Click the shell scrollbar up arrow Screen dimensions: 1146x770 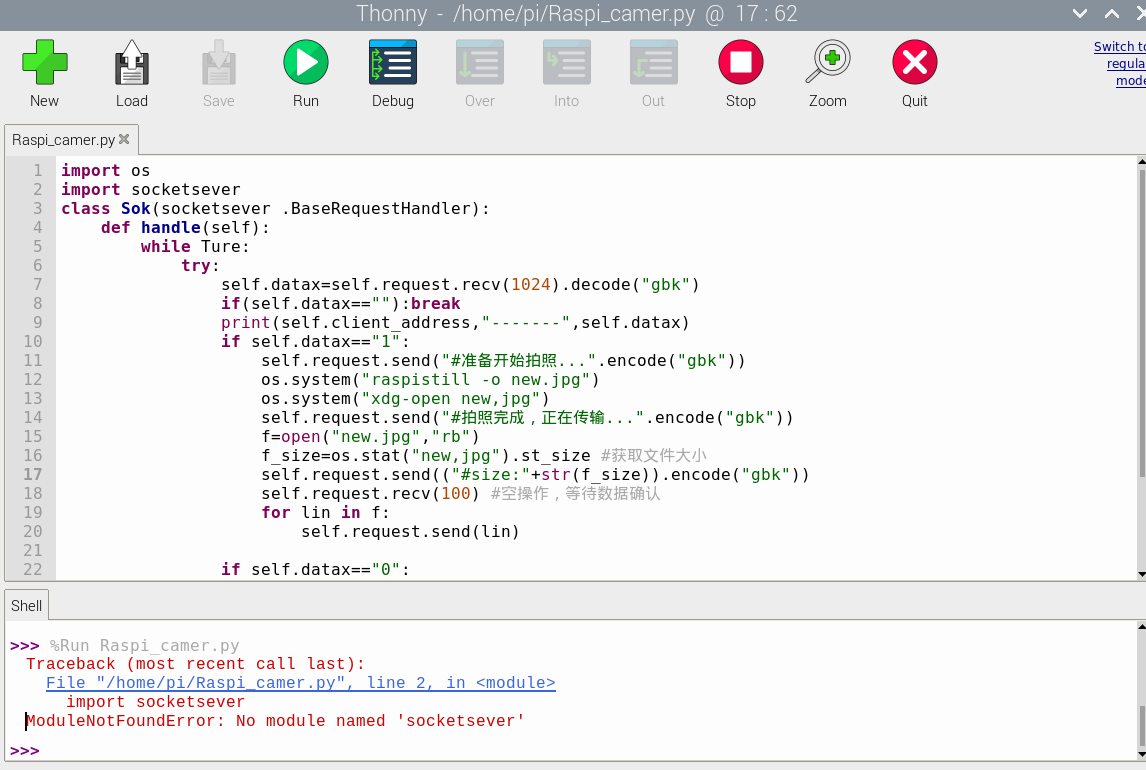pos(1141,626)
